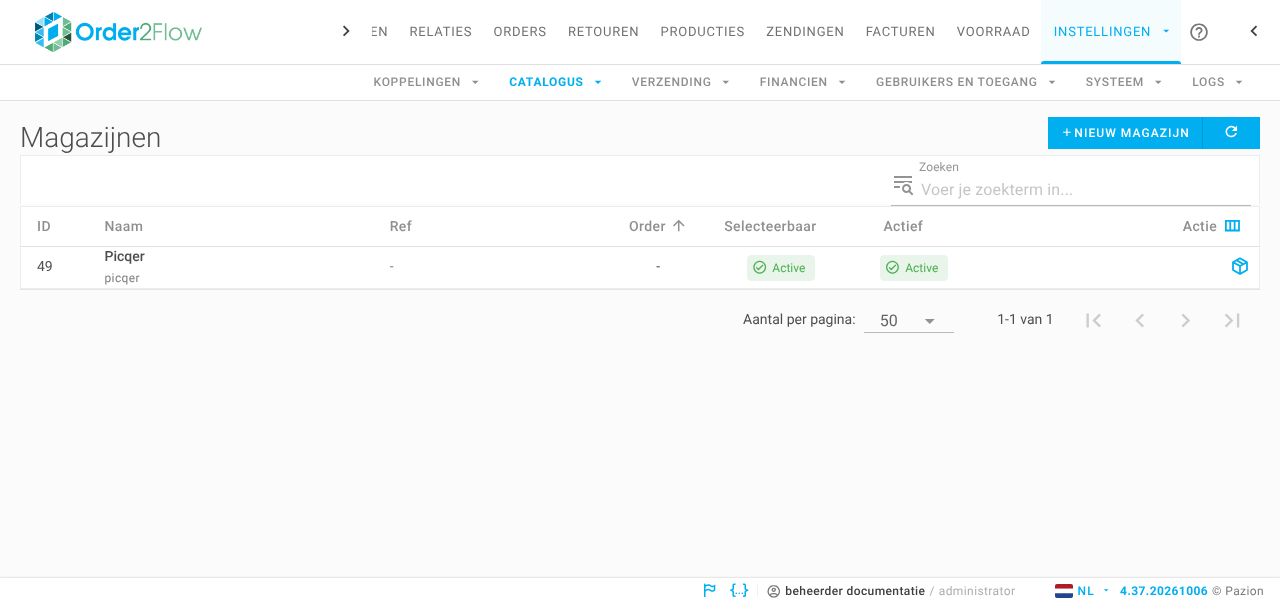Expand the Koppelingen submenu

click(x=427, y=82)
